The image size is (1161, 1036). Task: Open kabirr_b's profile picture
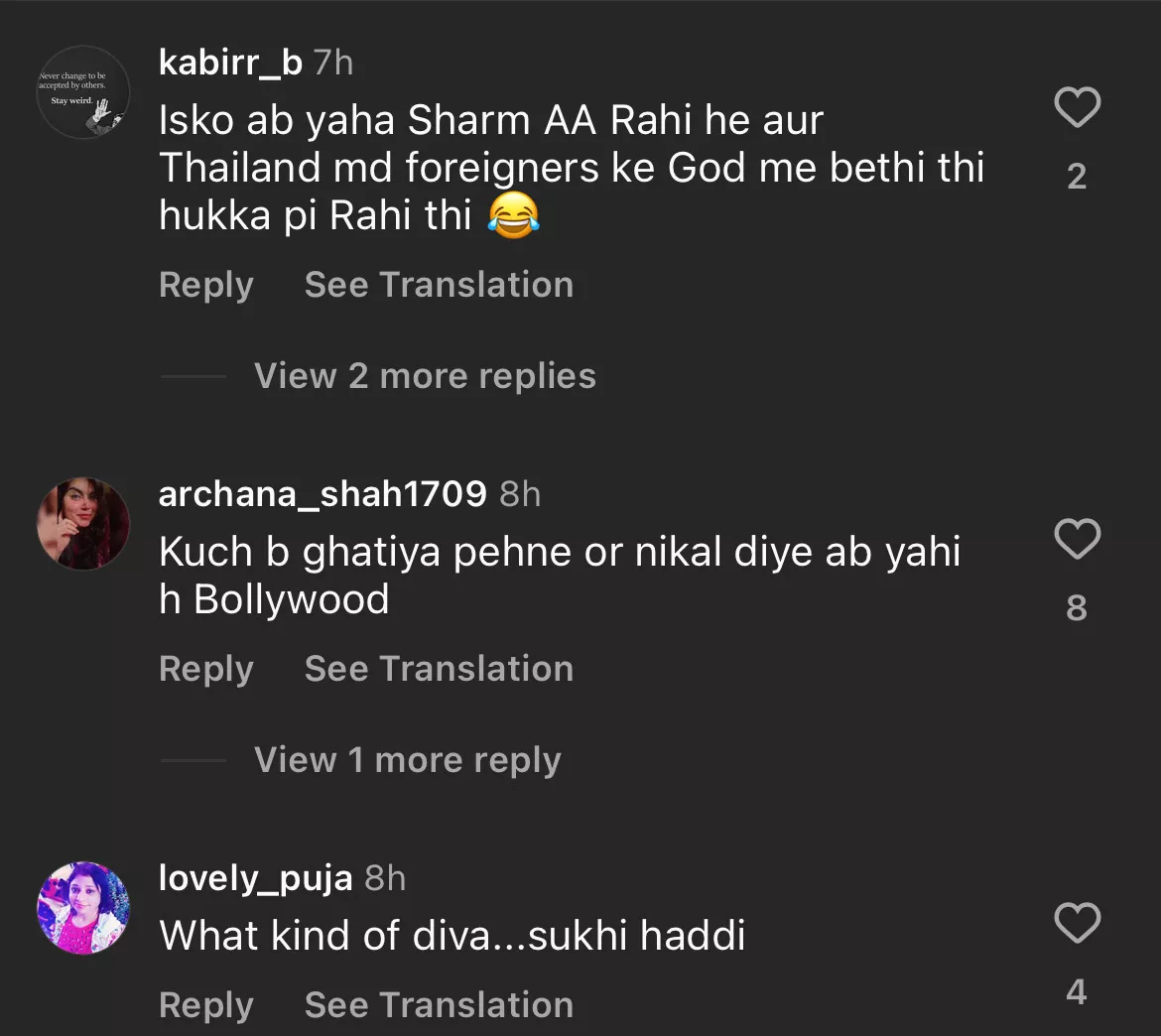[x=83, y=92]
